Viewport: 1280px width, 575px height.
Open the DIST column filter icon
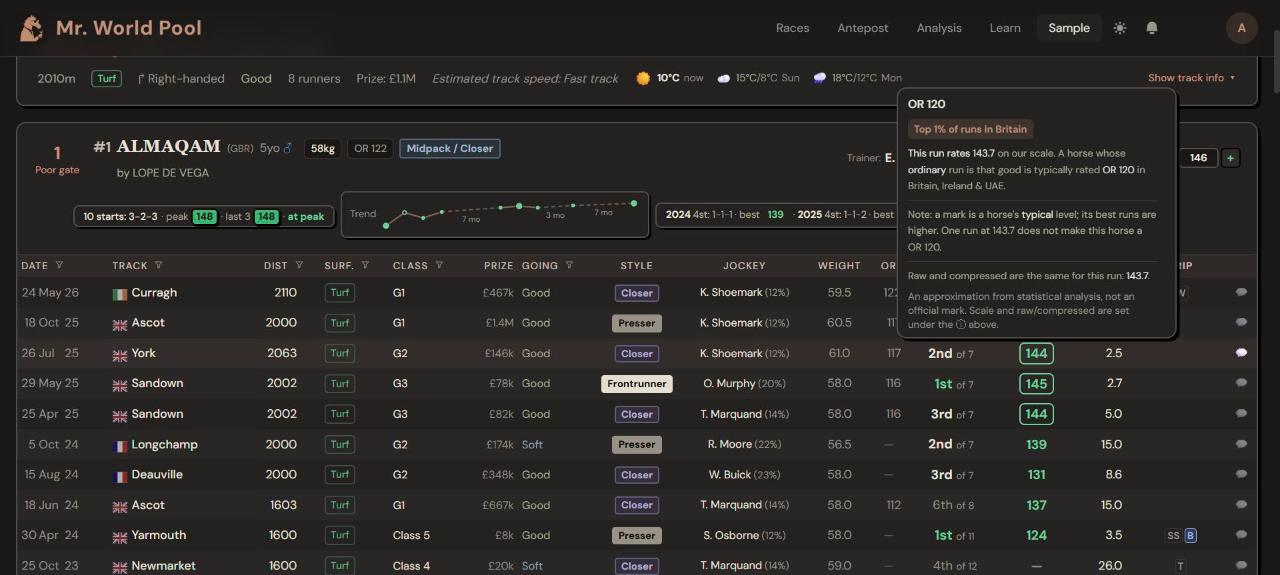[x=299, y=266]
